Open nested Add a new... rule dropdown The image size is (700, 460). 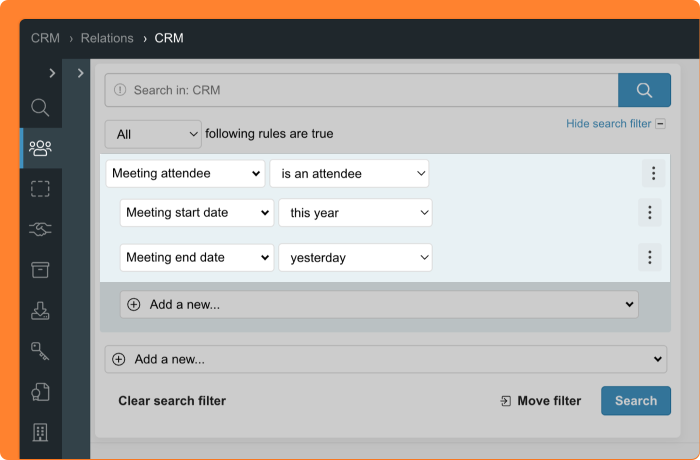(x=379, y=305)
